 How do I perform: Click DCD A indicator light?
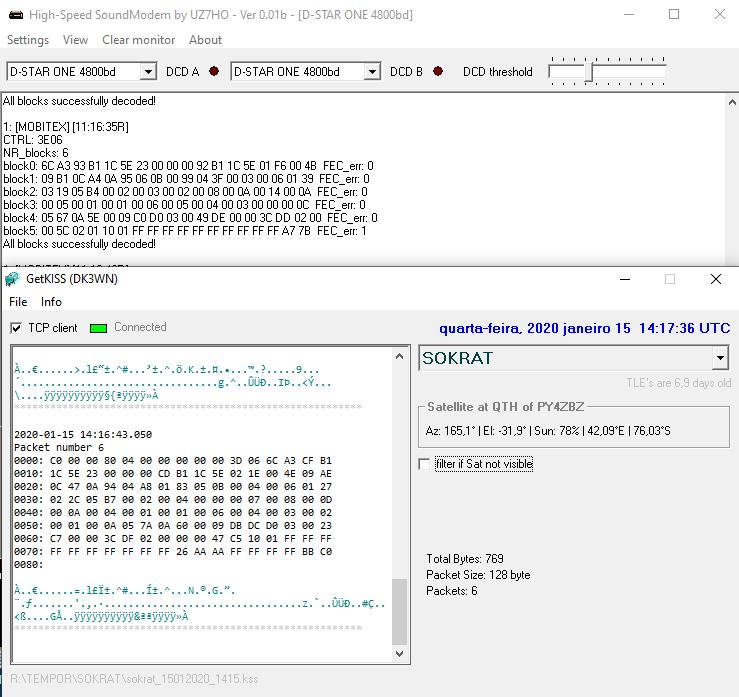click(214, 71)
